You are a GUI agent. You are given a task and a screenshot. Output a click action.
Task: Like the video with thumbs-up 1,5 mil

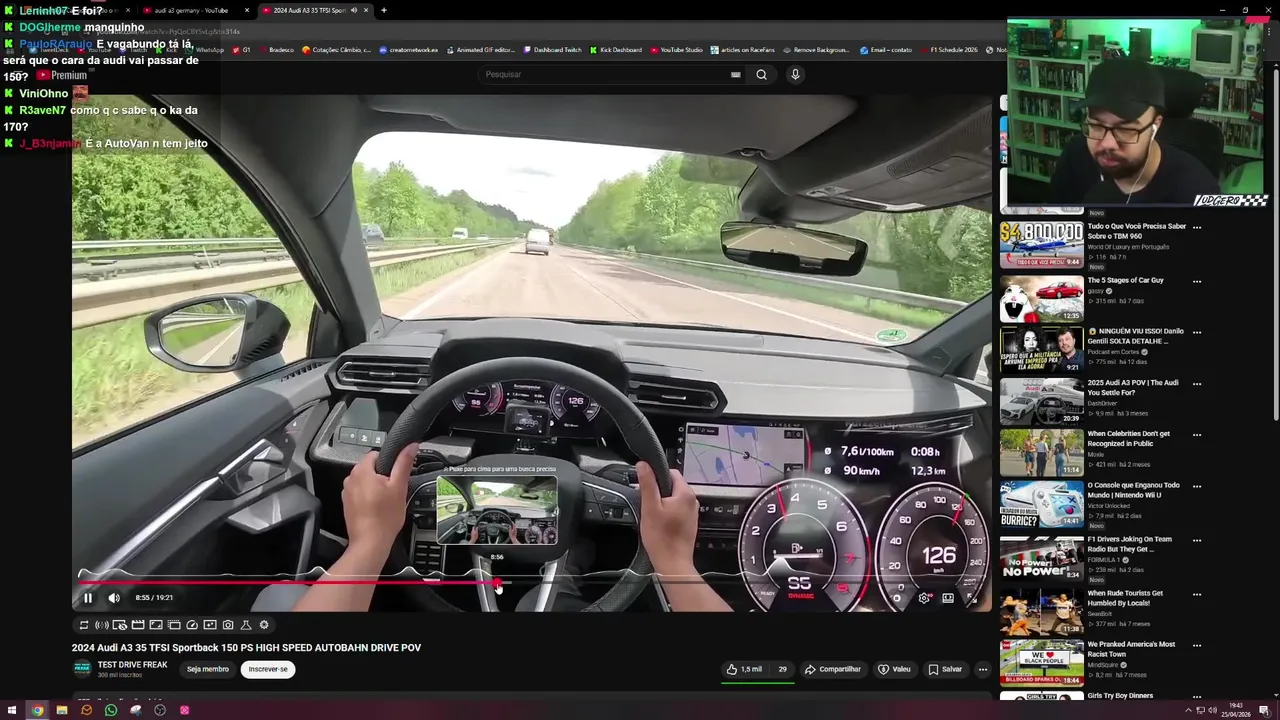(x=744, y=669)
